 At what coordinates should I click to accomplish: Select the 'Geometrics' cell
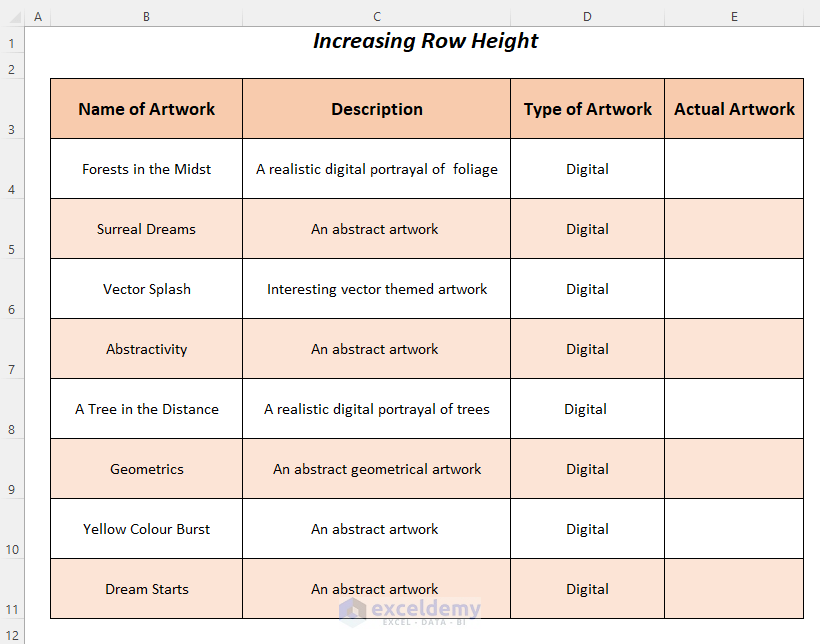(146, 468)
